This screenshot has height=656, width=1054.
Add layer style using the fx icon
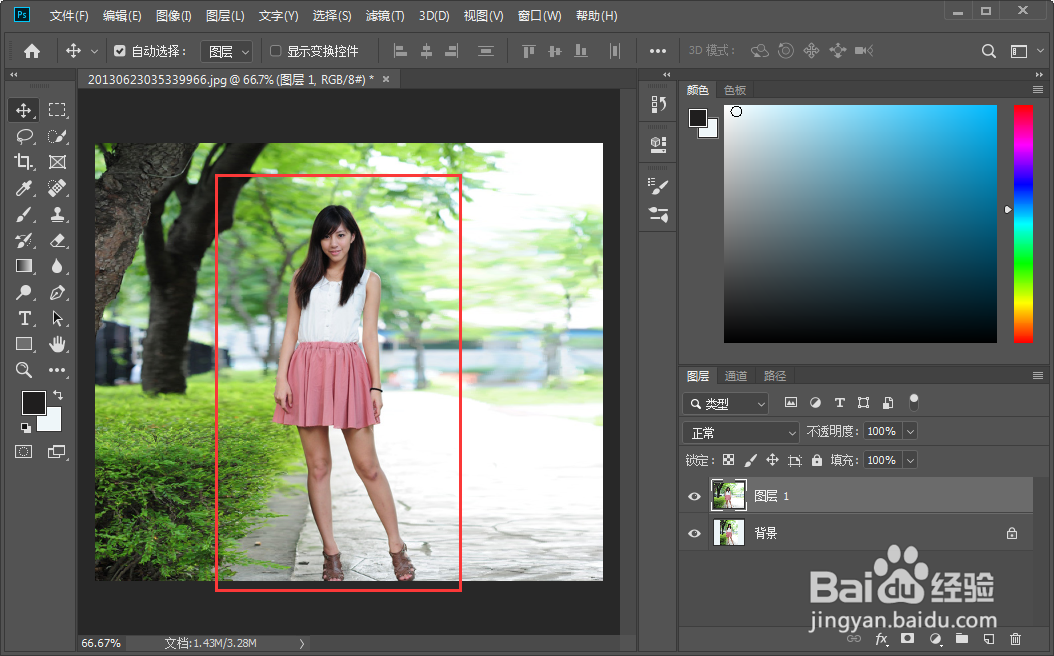(881, 639)
